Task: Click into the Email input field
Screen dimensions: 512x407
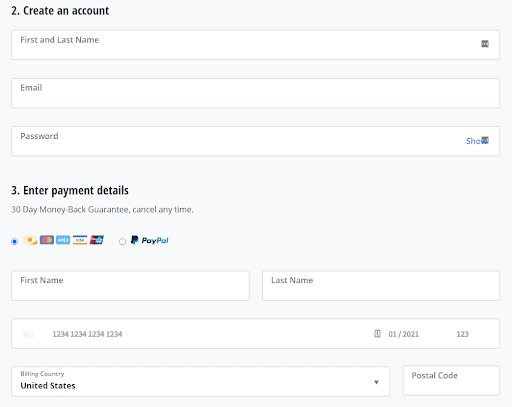Action: coord(255,93)
